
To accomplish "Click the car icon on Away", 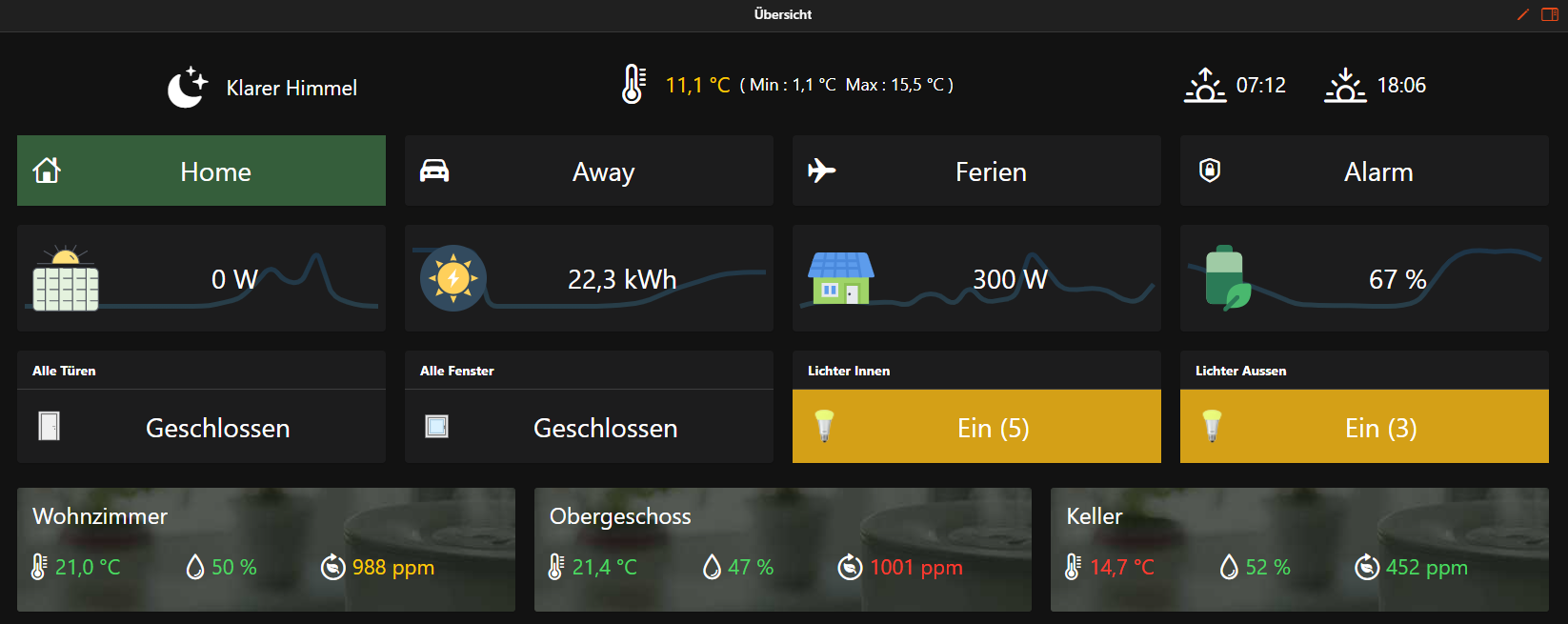I will tap(434, 171).
